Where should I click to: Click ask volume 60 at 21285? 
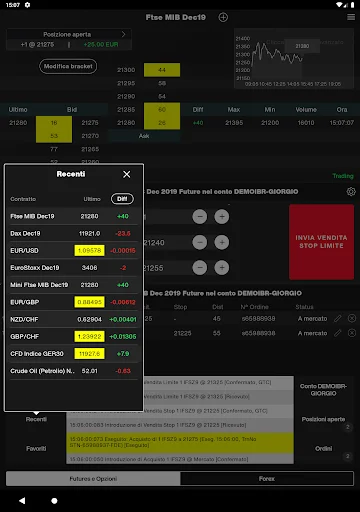(x=162, y=110)
